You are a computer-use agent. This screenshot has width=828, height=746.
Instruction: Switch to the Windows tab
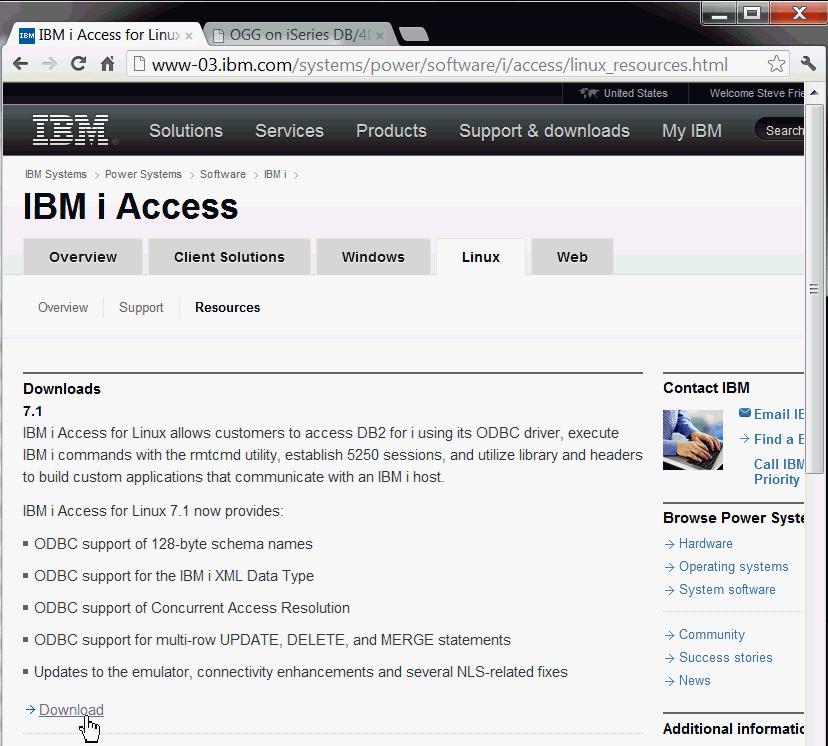coord(373,257)
